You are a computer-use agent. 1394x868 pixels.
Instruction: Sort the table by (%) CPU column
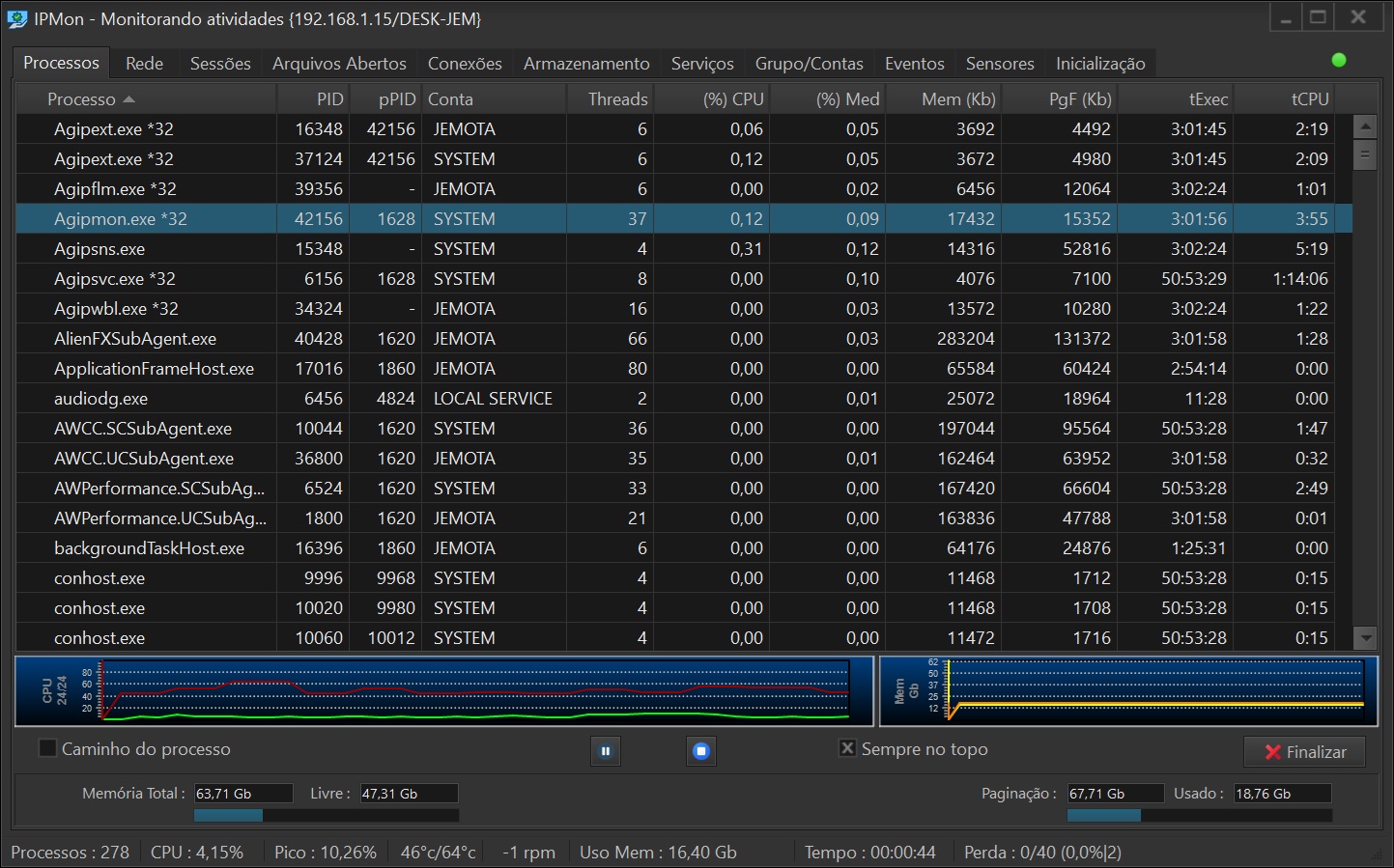click(x=712, y=98)
